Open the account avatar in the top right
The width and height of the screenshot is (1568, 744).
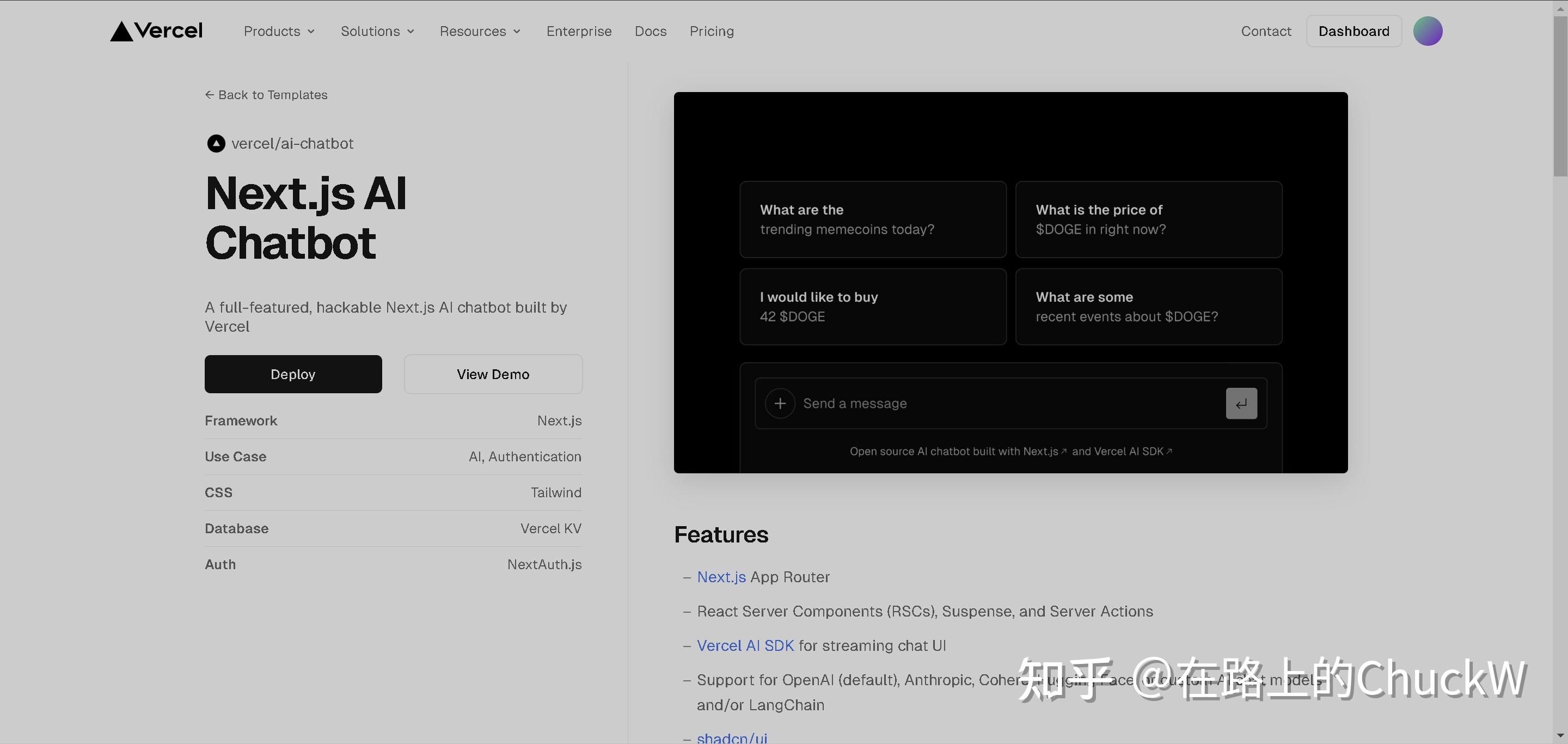[x=1428, y=31]
